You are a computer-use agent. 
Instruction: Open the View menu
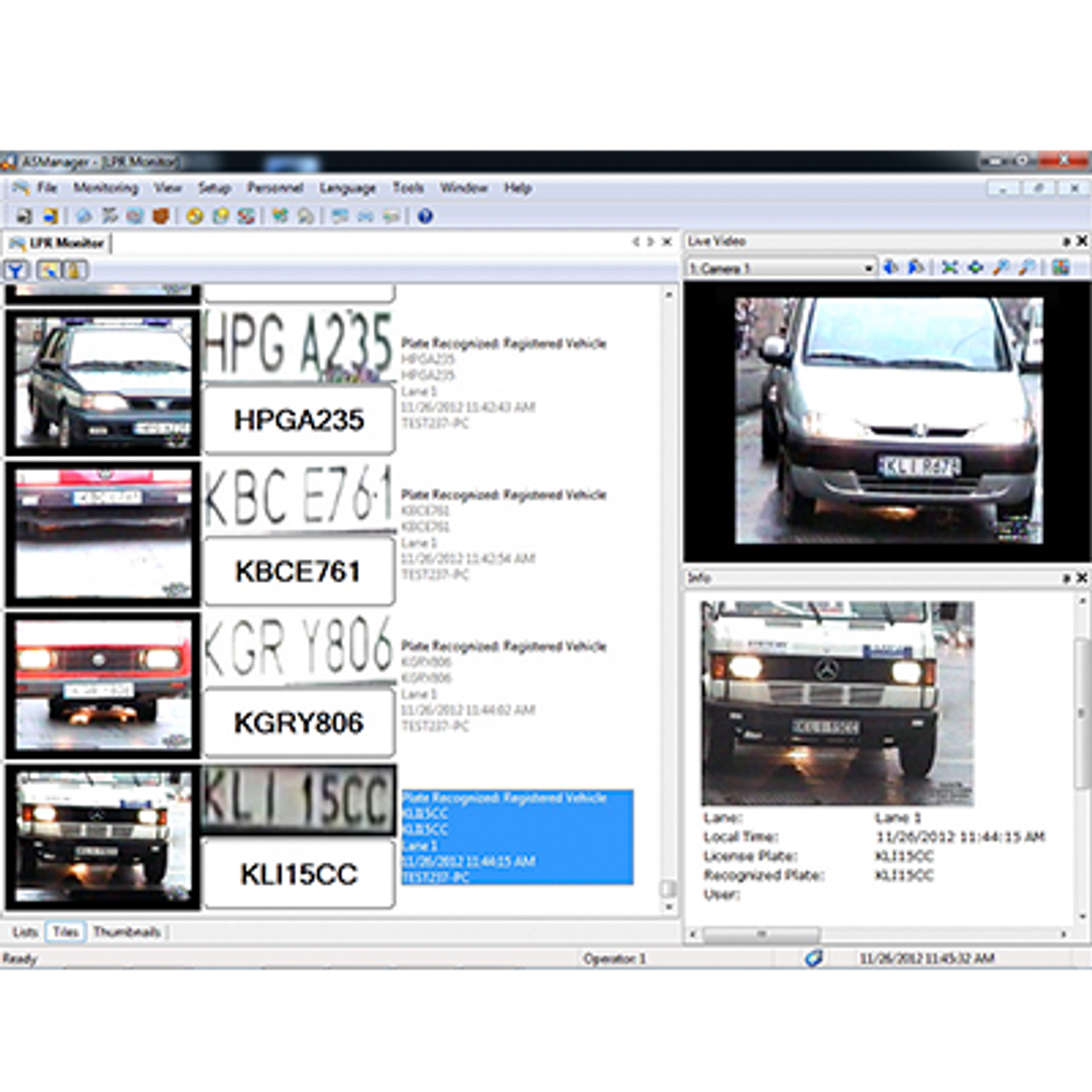167,188
